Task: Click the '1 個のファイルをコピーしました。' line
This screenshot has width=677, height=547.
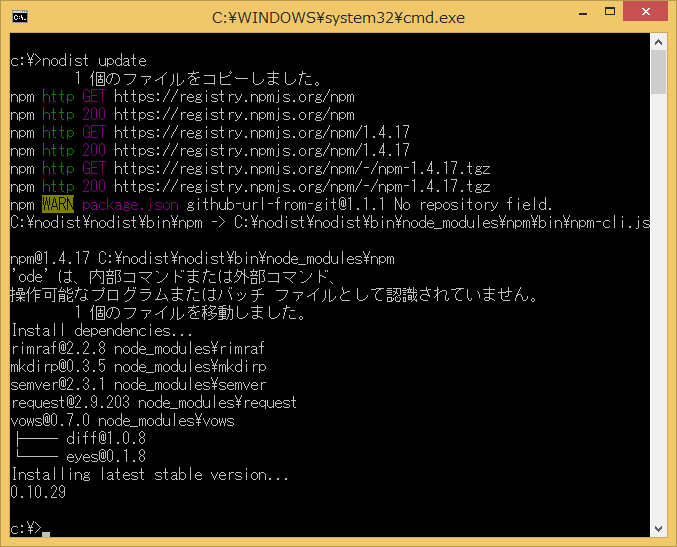Action: coord(199,79)
